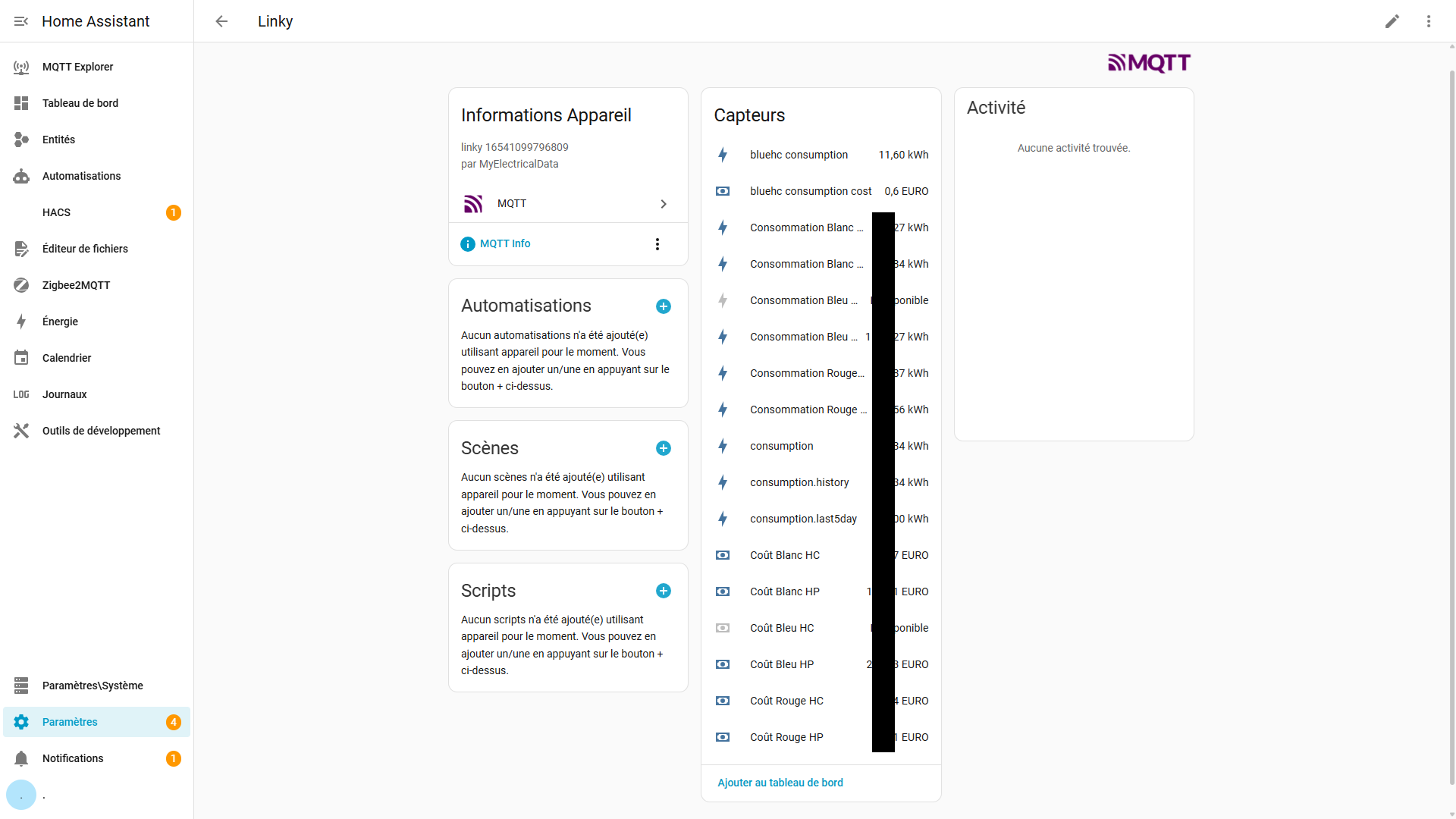Add a script with plus icon
1456x819 pixels.
(x=664, y=591)
